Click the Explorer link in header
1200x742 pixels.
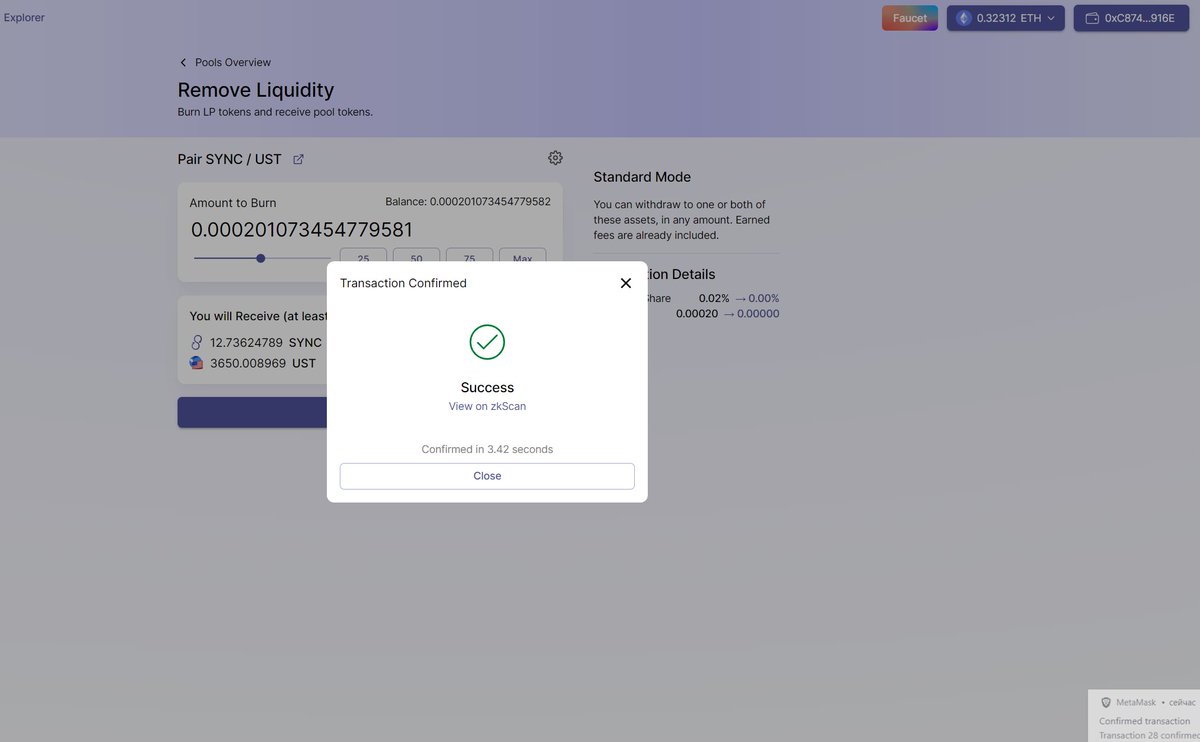[24, 17]
